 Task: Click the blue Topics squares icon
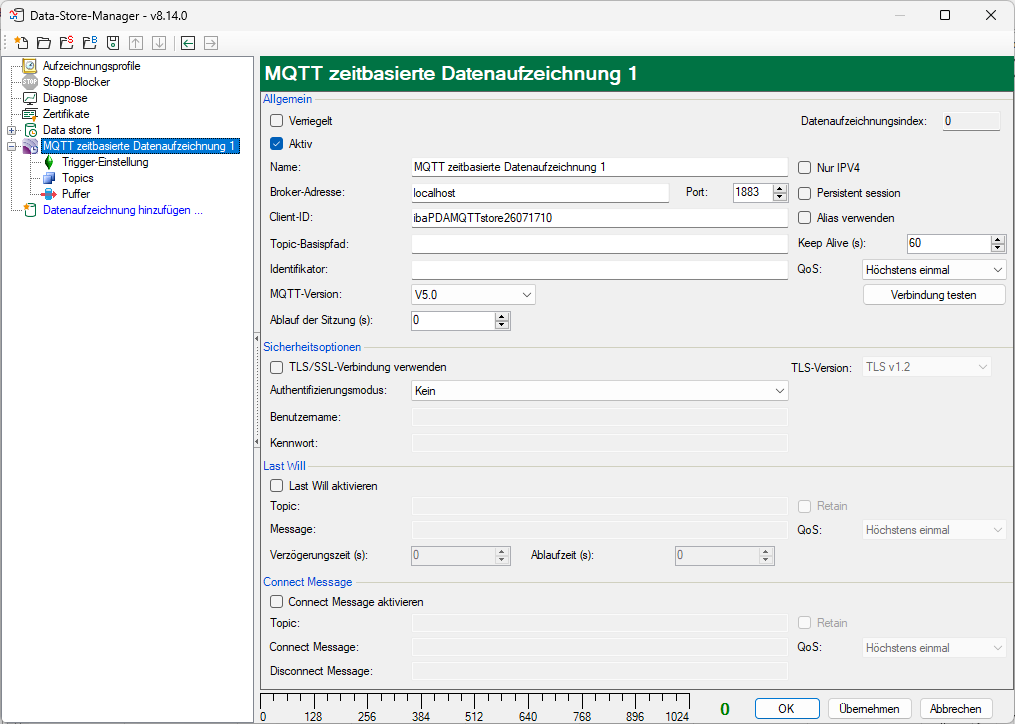point(49,178)
